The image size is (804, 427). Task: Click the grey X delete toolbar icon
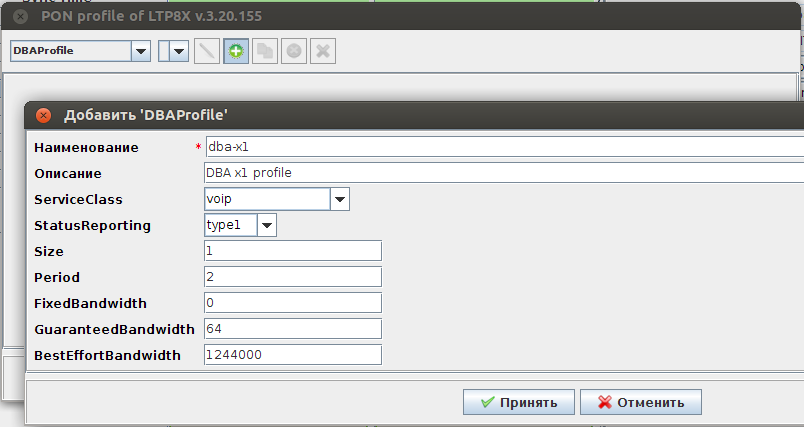coord(322,51)
